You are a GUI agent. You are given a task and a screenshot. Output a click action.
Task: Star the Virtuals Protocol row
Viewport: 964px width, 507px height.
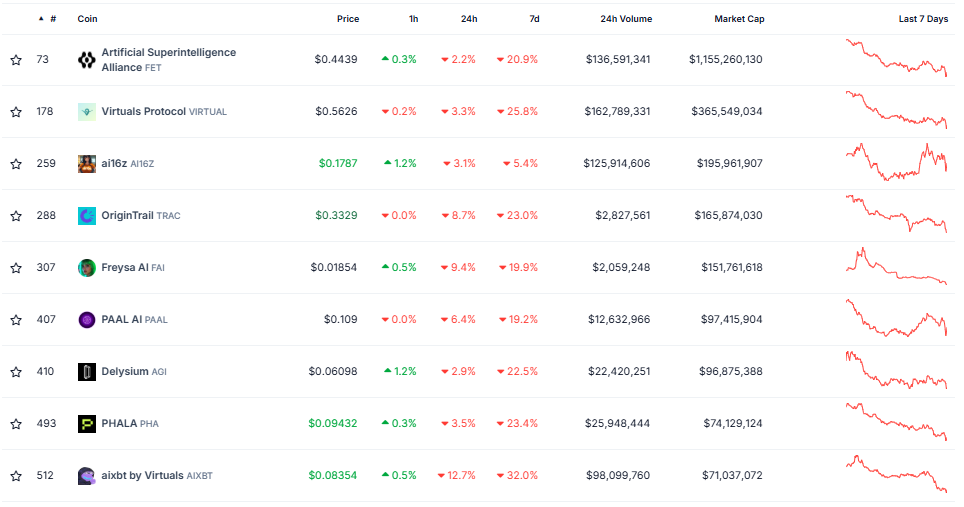coord(16,112)
